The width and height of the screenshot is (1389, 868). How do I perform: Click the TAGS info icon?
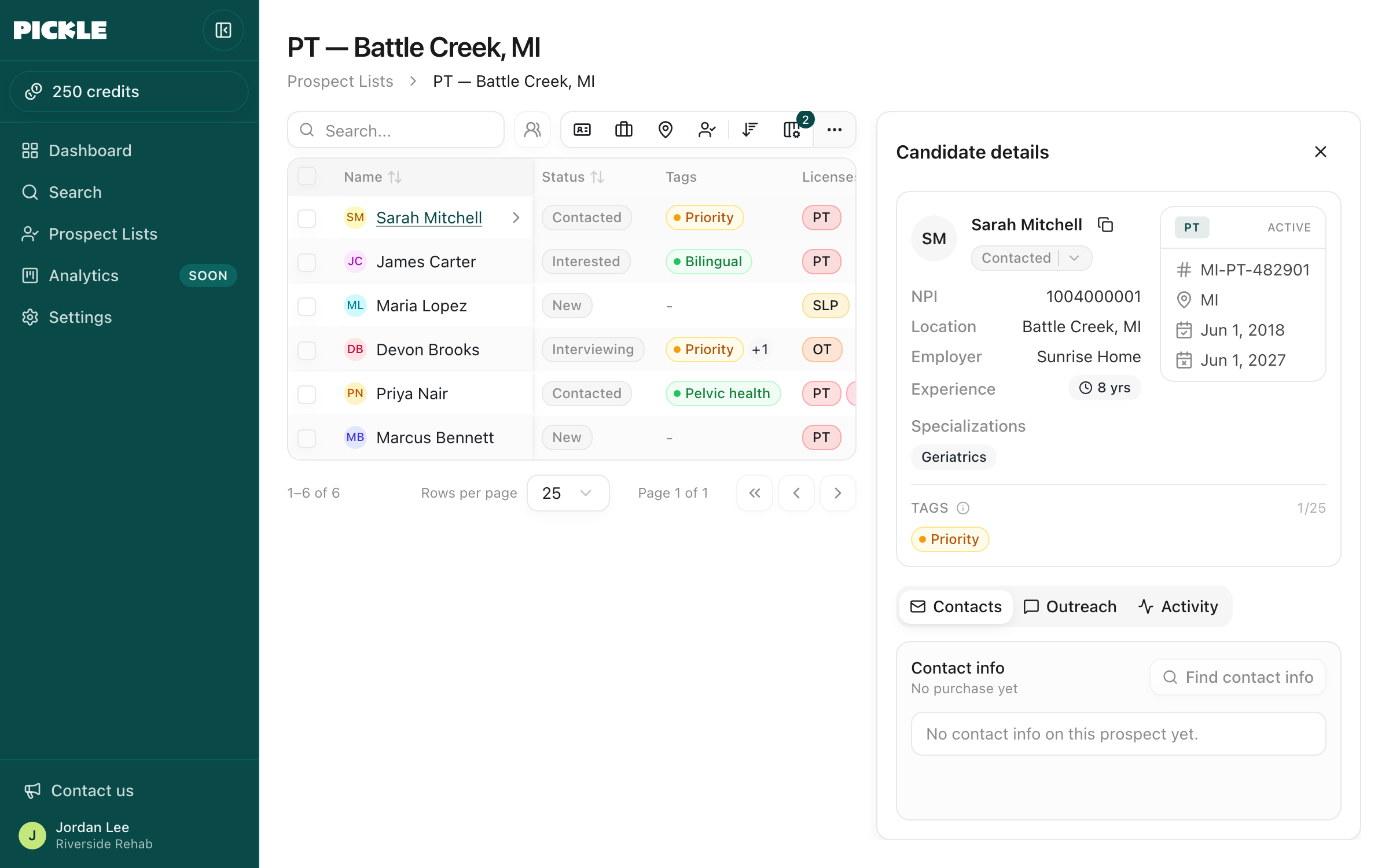963,508
